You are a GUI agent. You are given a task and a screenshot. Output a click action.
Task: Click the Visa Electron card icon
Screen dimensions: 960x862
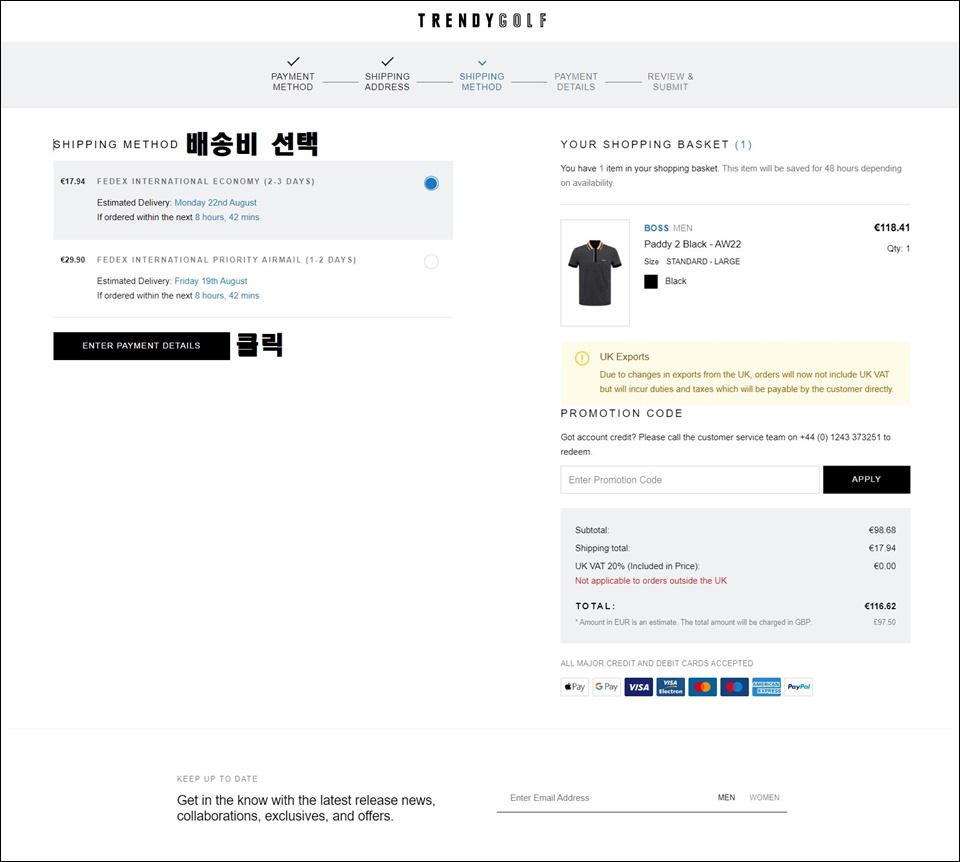point(670,687)
